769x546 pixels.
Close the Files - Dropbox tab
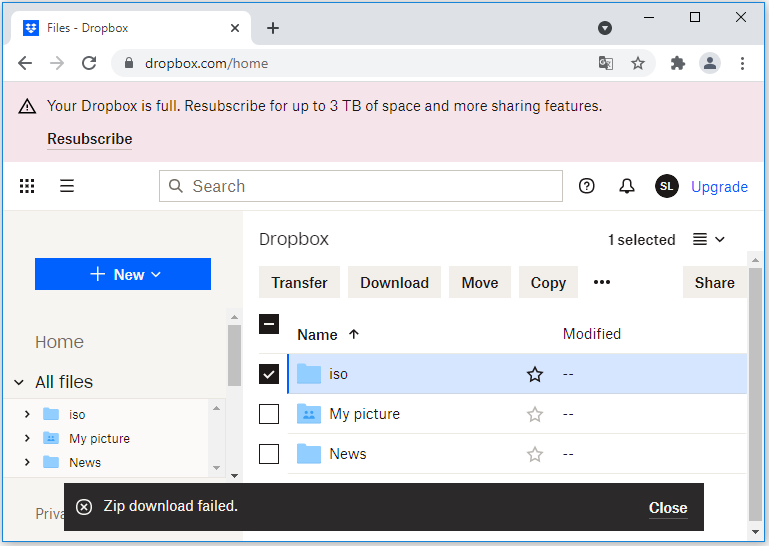point(235,28)
